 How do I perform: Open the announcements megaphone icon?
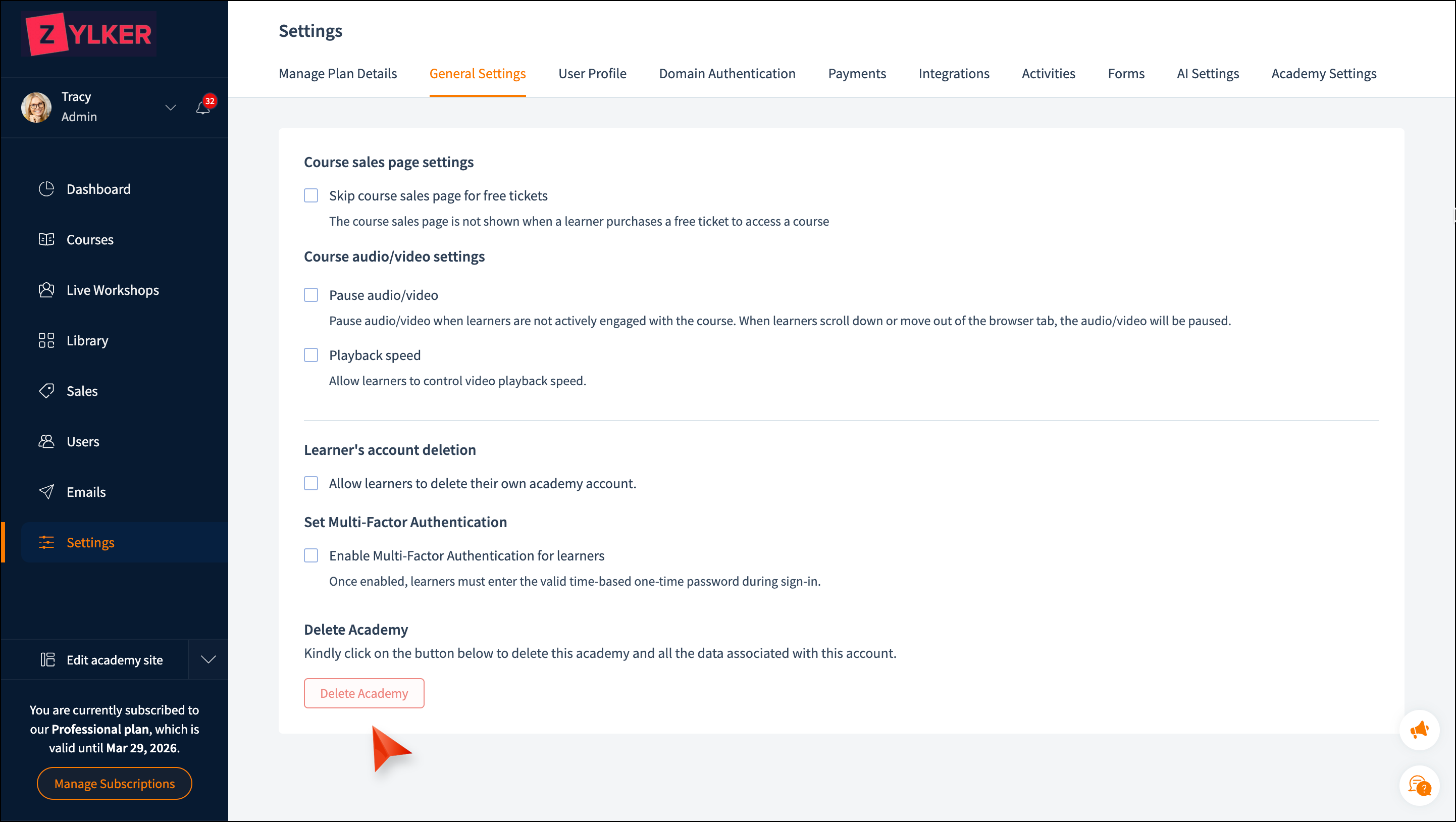point(1419,730)
